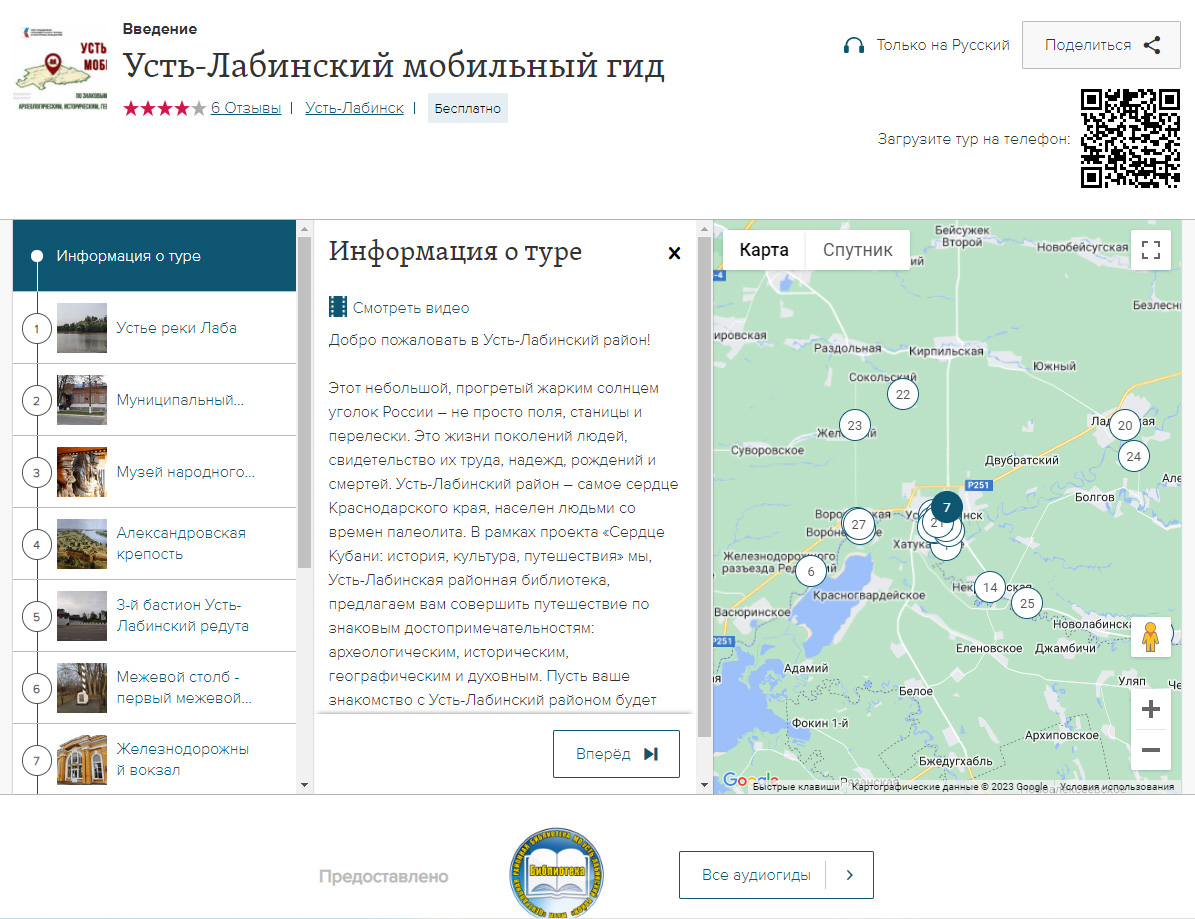Screen dimensions: 1195x919
Task: Click the tour logo thumbnail at top left
Action: coord(62,69)
